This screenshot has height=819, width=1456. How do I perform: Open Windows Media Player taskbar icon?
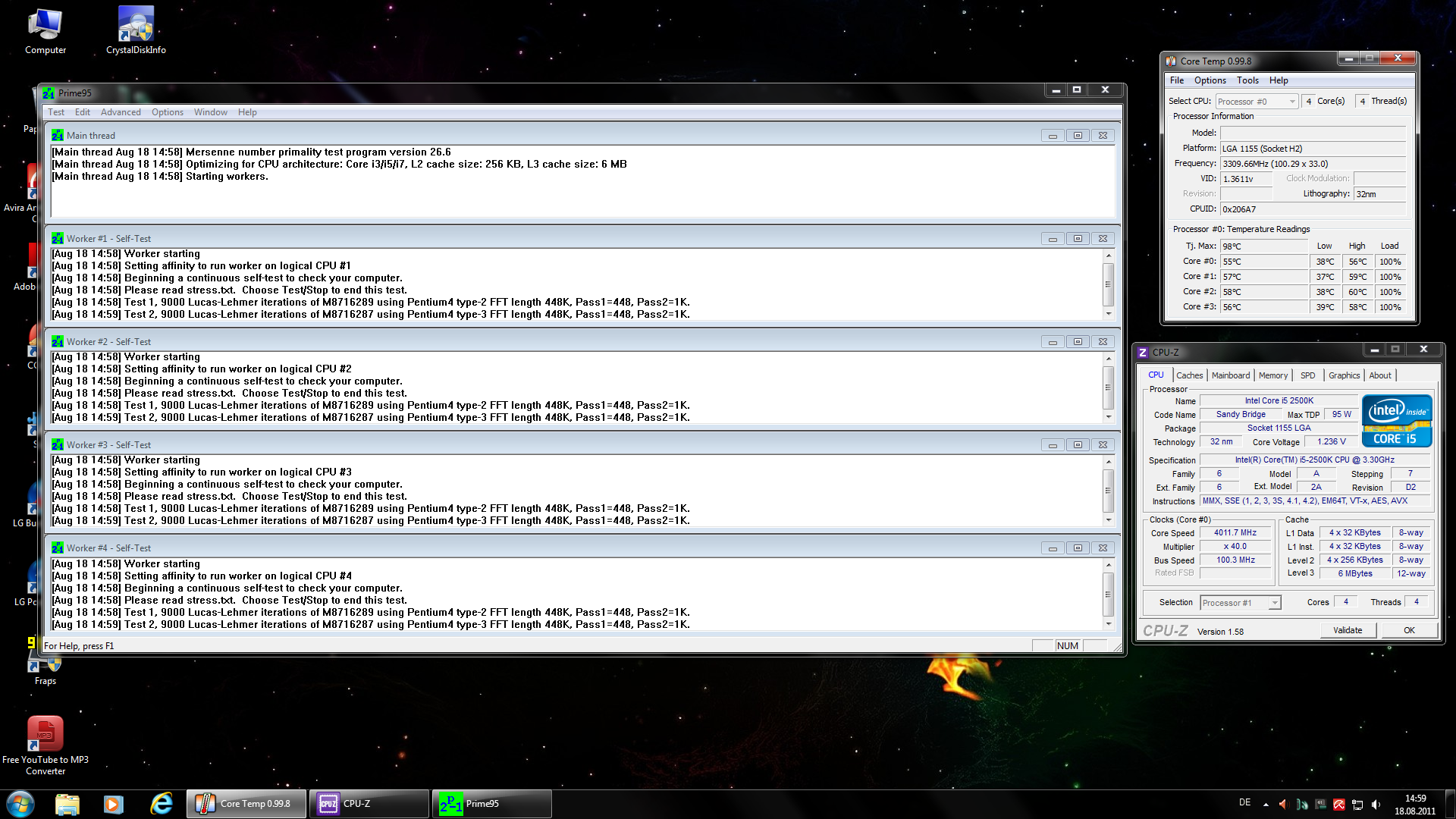point(114,804)
